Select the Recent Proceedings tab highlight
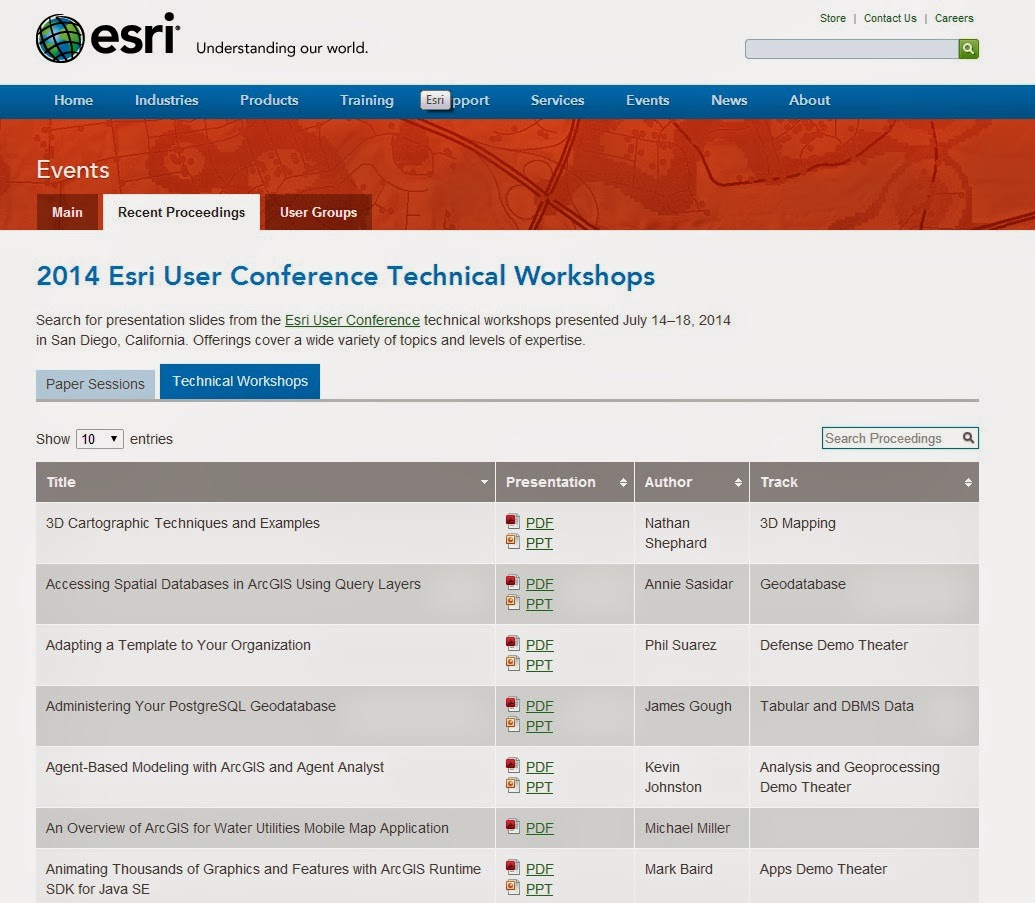This screenshot has height=903, width=1035. pos(181,212)
